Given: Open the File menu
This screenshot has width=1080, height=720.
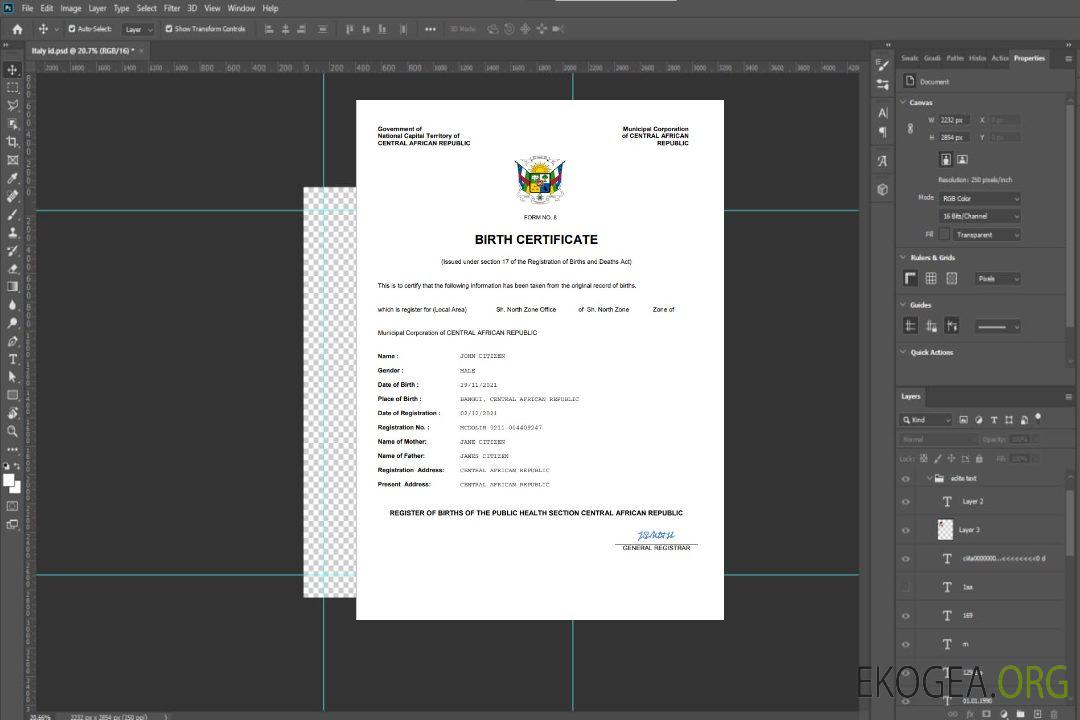Looking at the screenshot, I should tap(28, 8).
